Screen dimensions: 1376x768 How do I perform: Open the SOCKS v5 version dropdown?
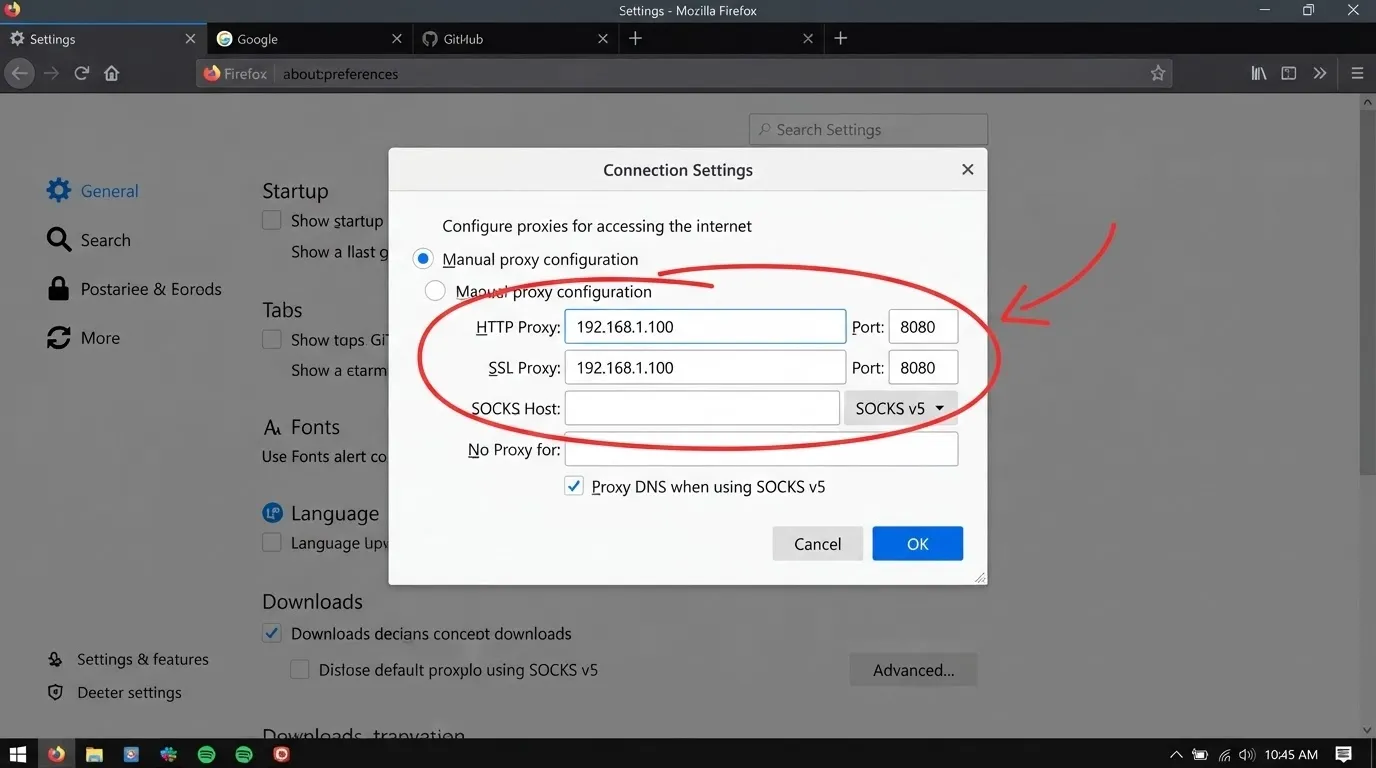pos(901,408)
